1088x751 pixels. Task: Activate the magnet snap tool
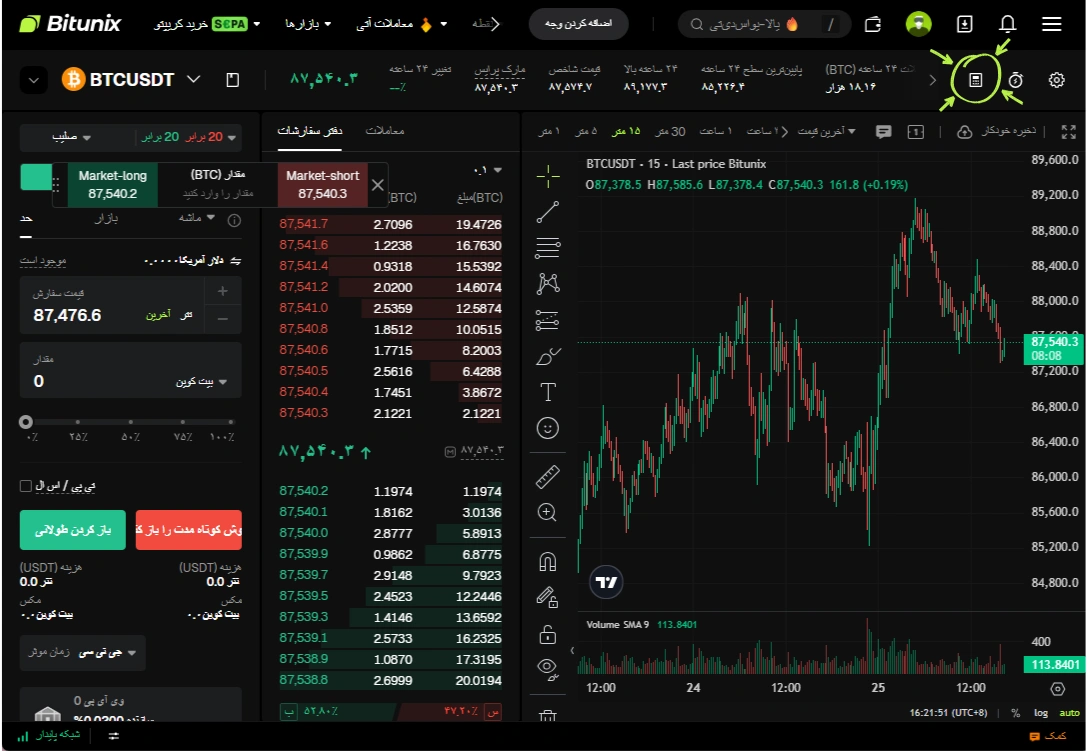point(547,561)
